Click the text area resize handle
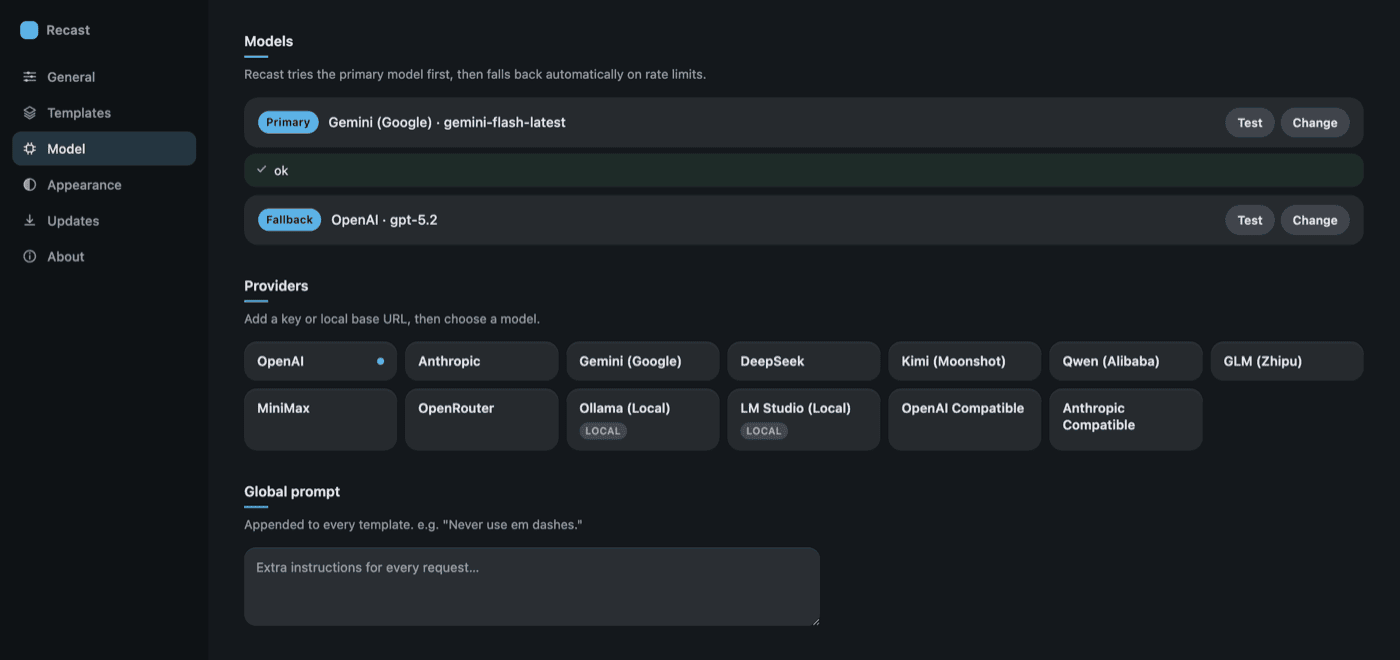Viewport: 1400px width, 660px height. tap(814, 620)
